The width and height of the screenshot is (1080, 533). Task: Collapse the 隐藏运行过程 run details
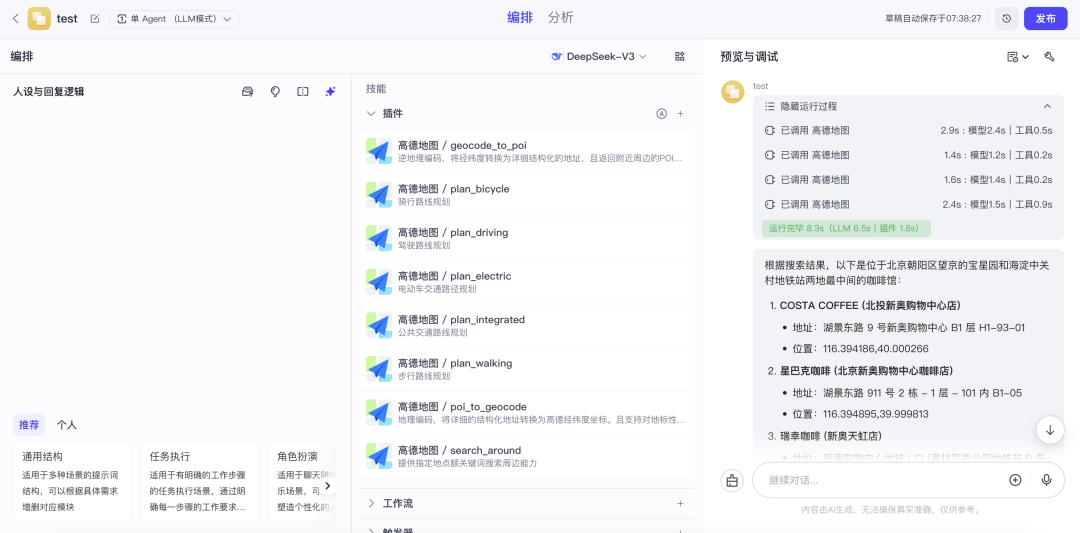1047,106
